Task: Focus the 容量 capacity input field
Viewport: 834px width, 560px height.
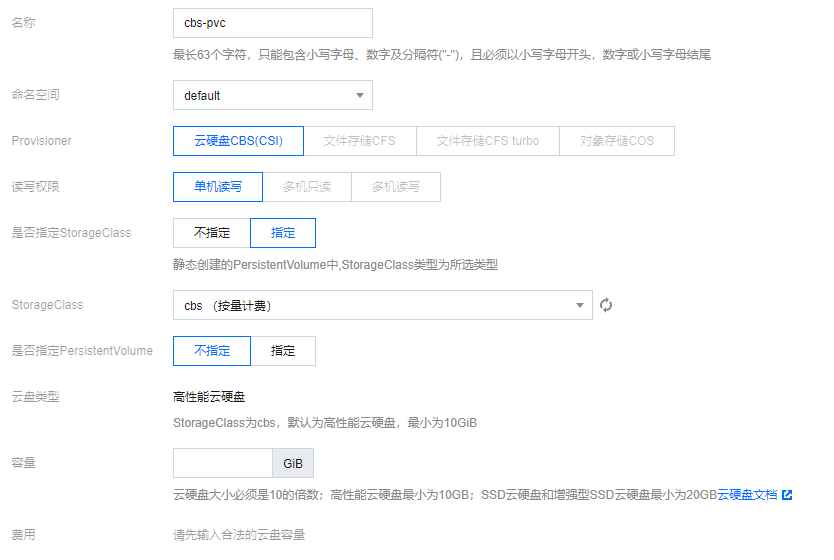Action: (223, 463)
